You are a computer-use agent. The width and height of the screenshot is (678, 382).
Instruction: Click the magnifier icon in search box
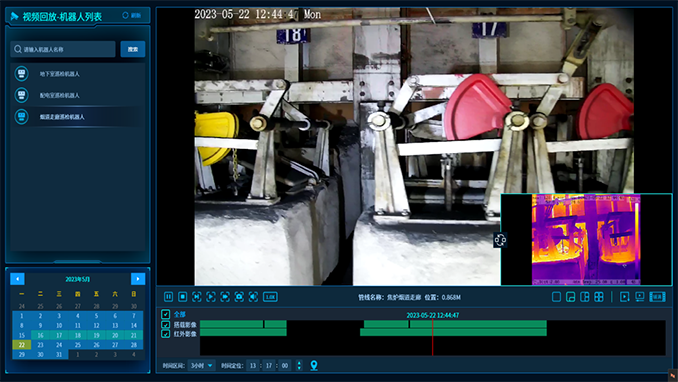18,49
